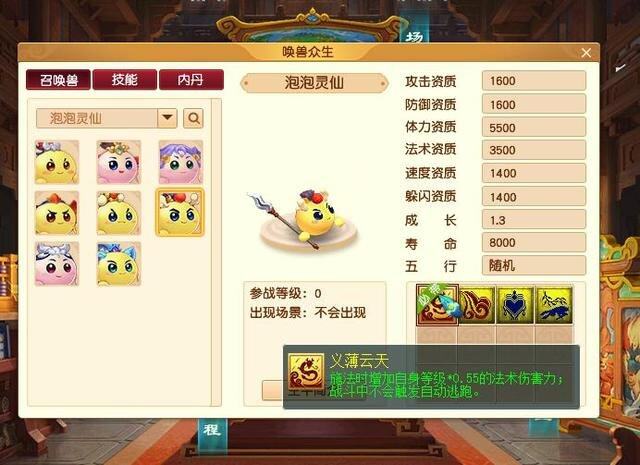Screen dimensions: 640x465
Task: Click the red swirl skill icon
Action: pos(477,305)
